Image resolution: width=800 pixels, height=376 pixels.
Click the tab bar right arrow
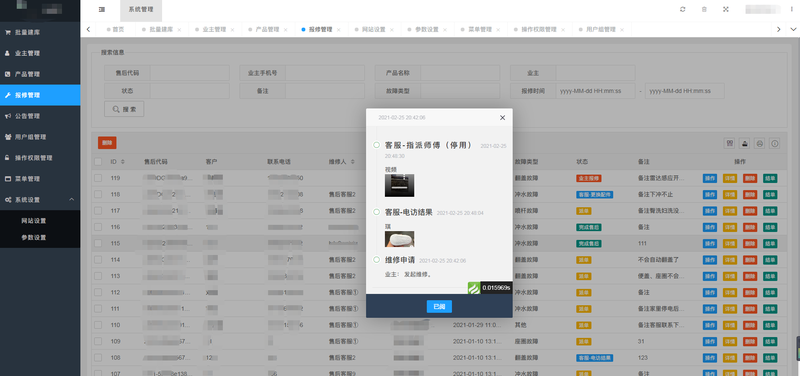[x=778, y=30]
